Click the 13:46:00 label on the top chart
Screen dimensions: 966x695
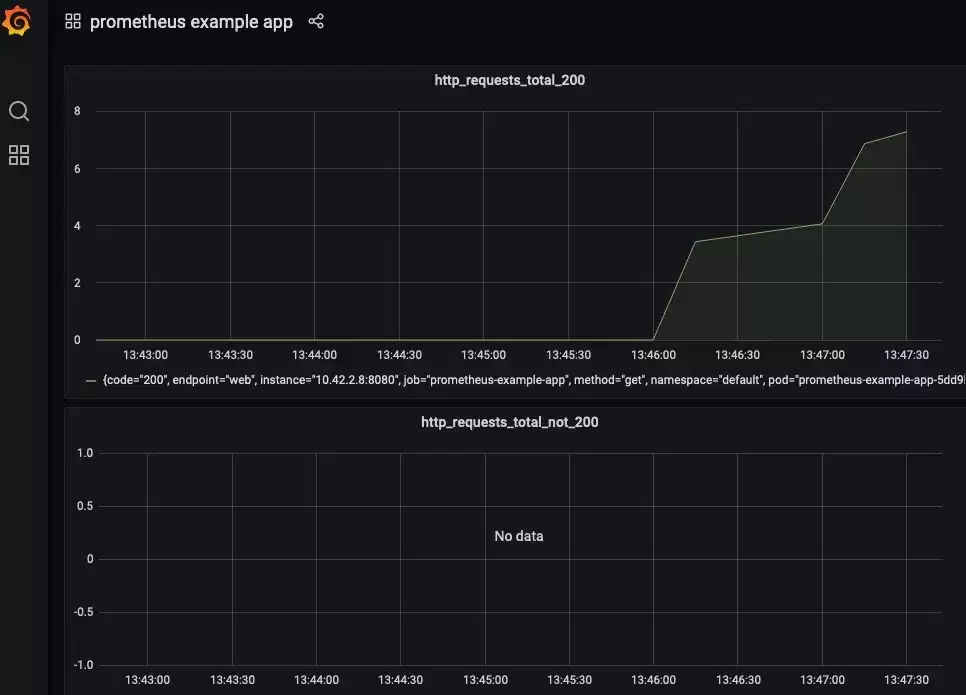(x=653, y=355)
